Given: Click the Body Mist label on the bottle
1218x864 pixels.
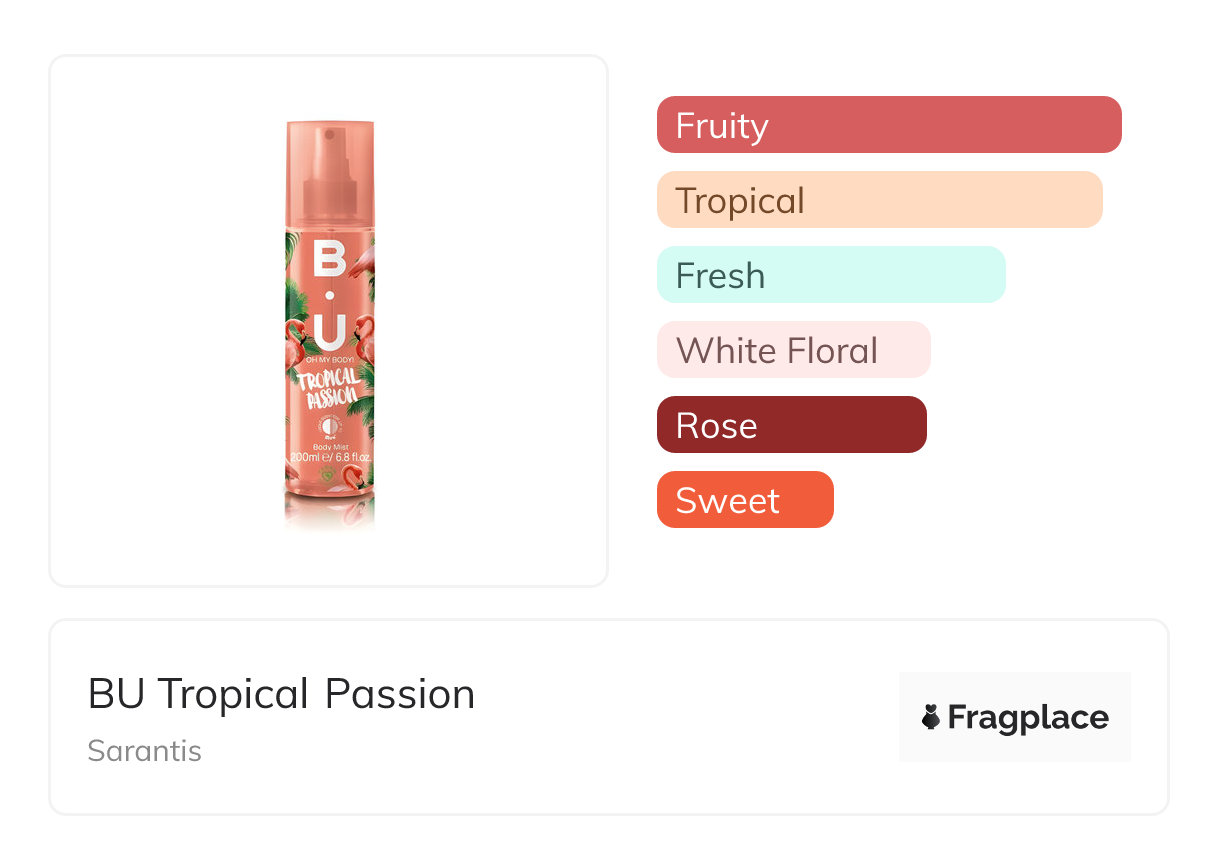Looking at the screenshot, I should pos(329,446).
